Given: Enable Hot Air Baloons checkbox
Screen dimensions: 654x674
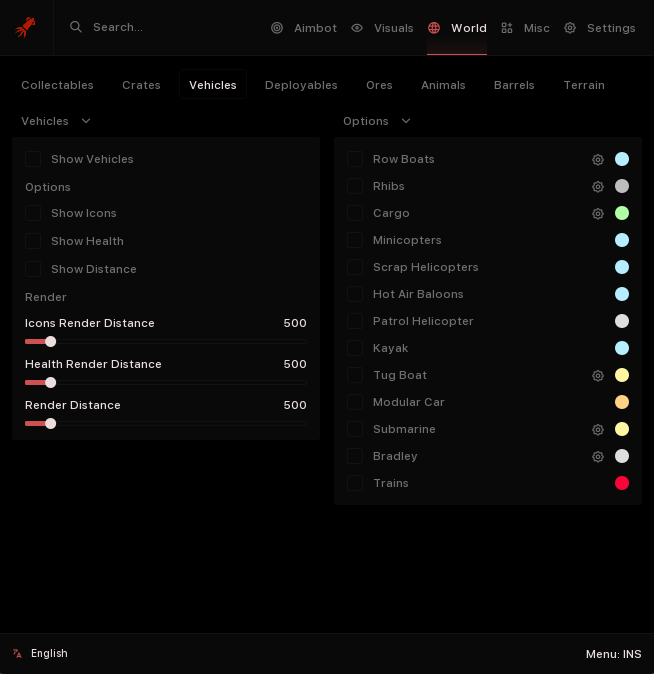Looking at the screenshot, I should coord(355,294).
